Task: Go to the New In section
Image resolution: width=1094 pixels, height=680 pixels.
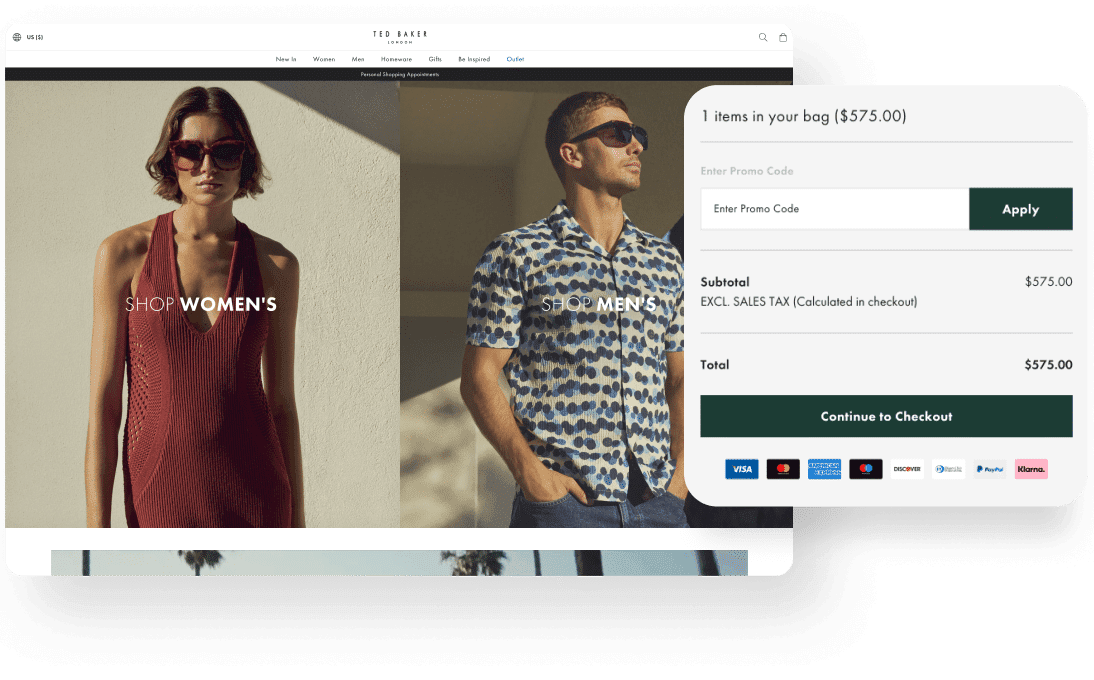Action: (x=286, y=59)
